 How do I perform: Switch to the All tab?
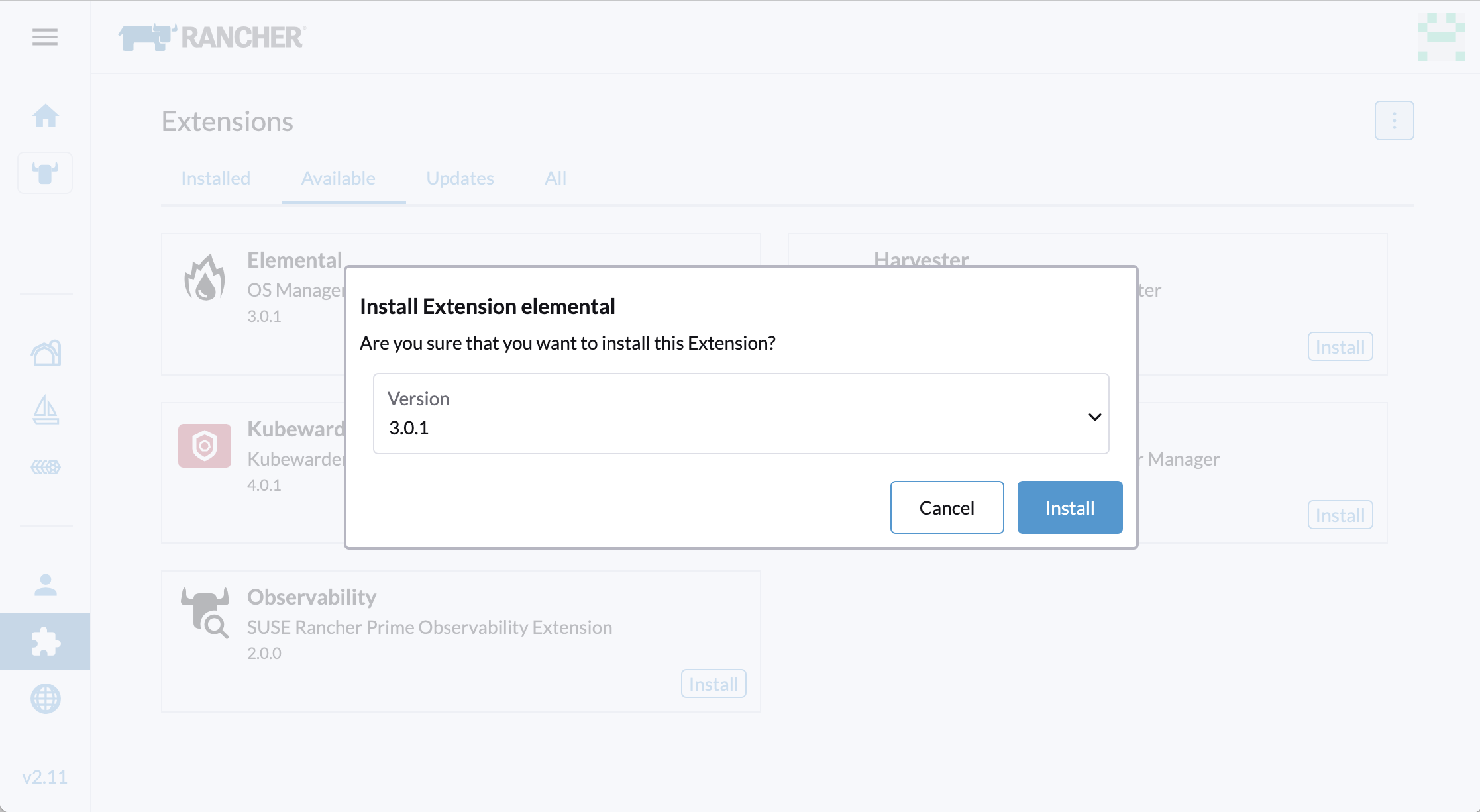555,178
